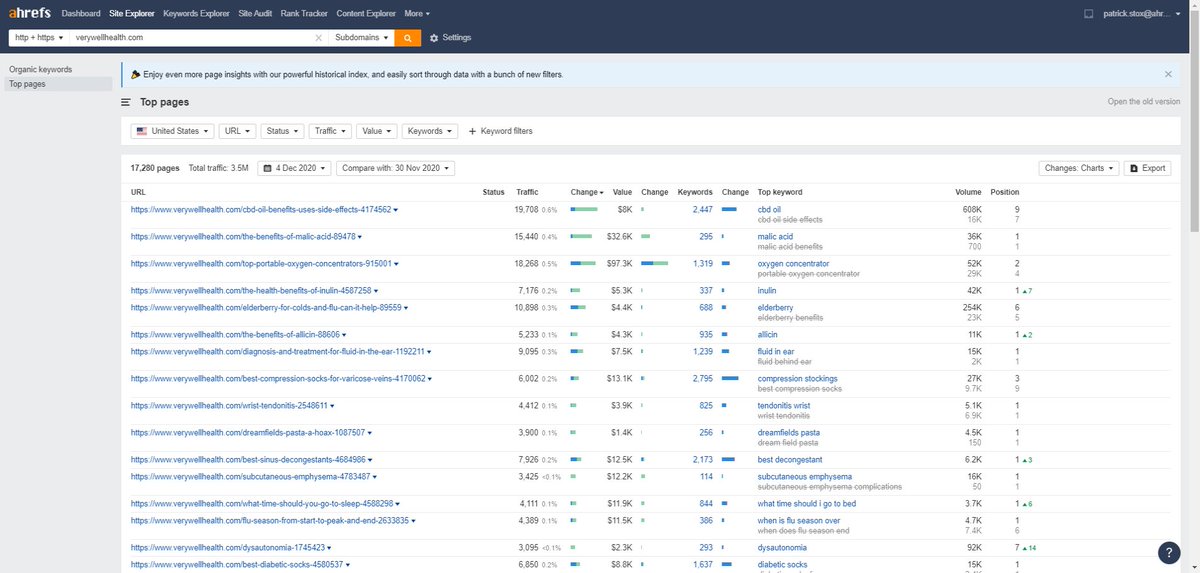Click keywords chart bar for compression-socks row
This screenshot has width=1200, height=573.
(x=729, y=379)
